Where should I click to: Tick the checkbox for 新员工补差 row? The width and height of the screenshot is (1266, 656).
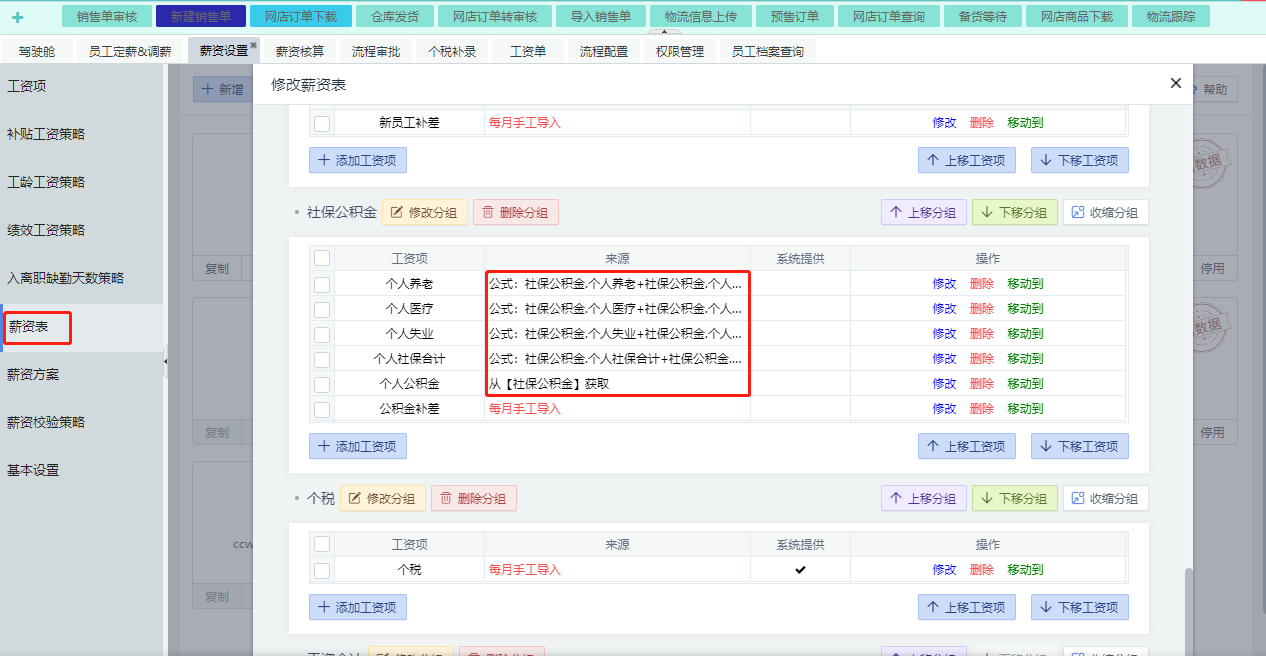coord(322,123)
